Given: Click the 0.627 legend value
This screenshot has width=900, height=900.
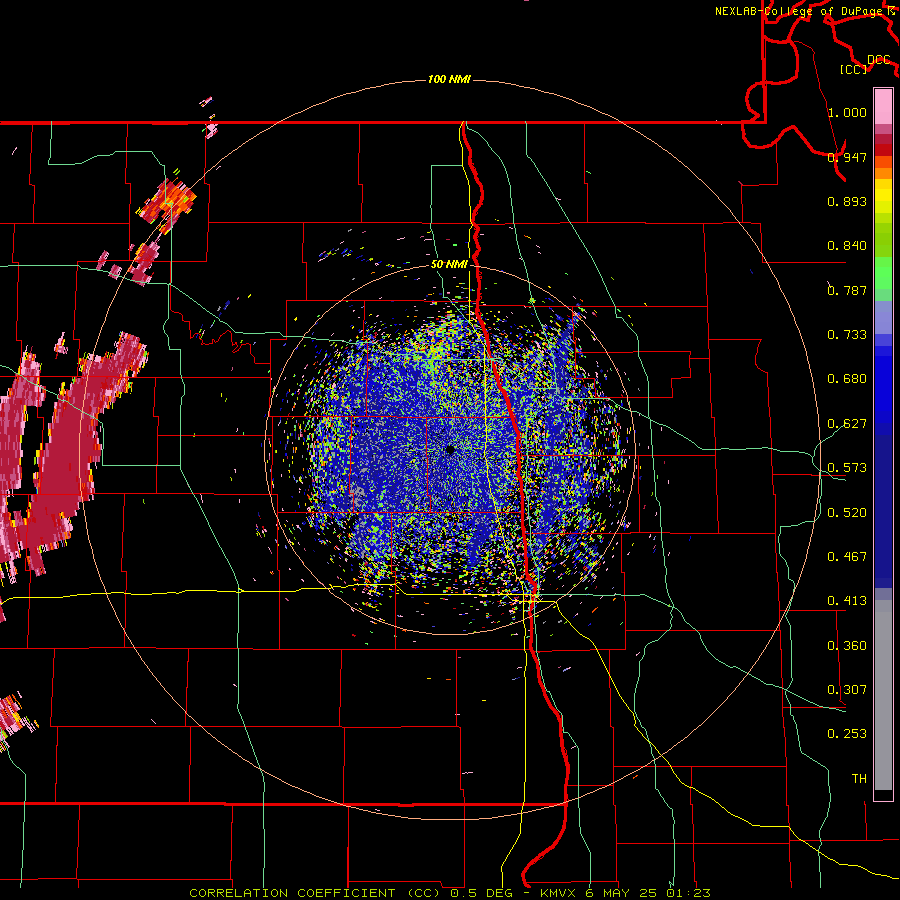Looking at the screenshot, I should coord(847,424).
